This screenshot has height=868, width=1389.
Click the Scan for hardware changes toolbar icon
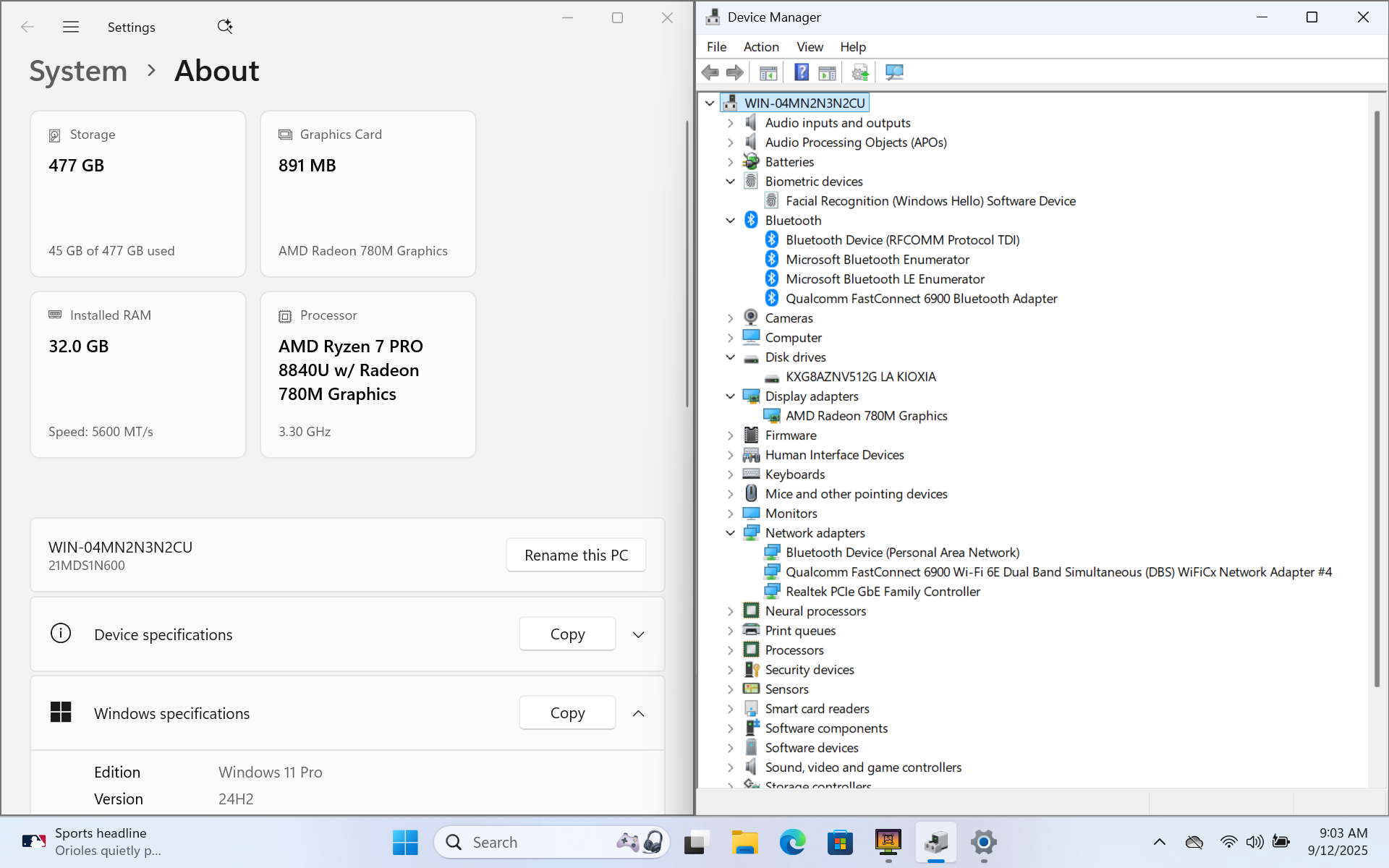(x=894, y=72)
